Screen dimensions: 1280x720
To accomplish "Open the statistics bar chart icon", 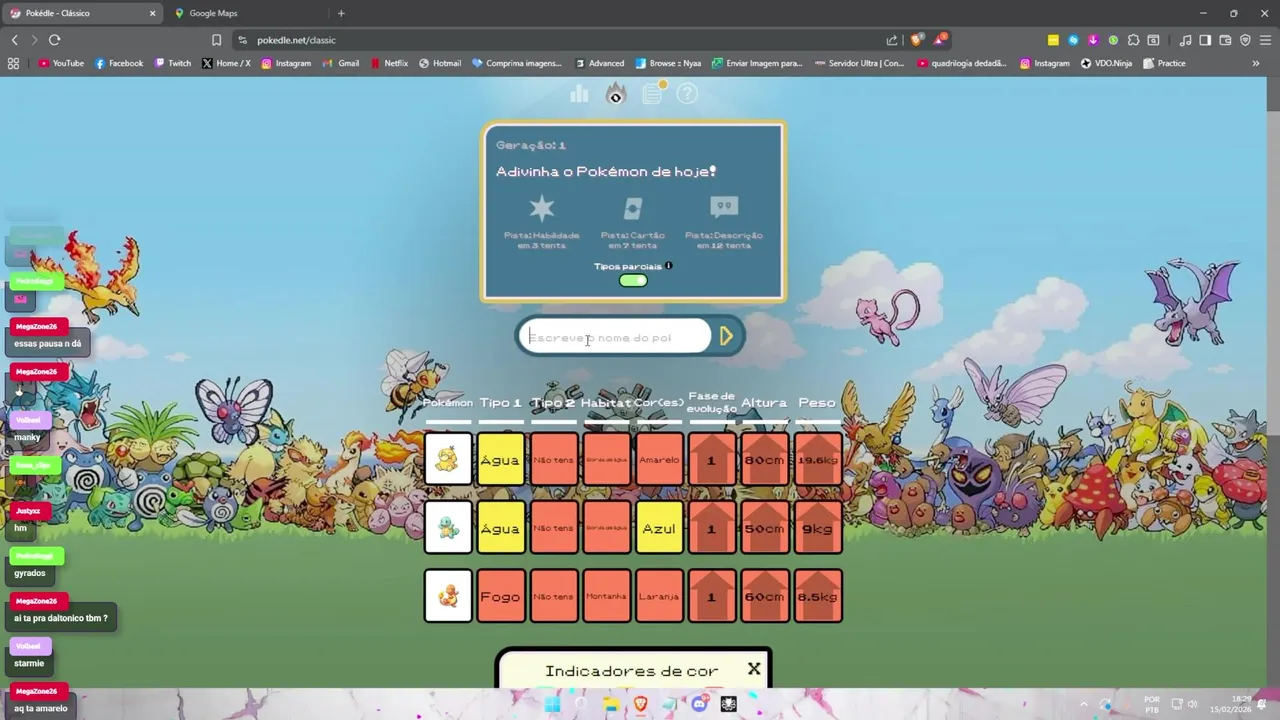I will click(x=579, y=94).
